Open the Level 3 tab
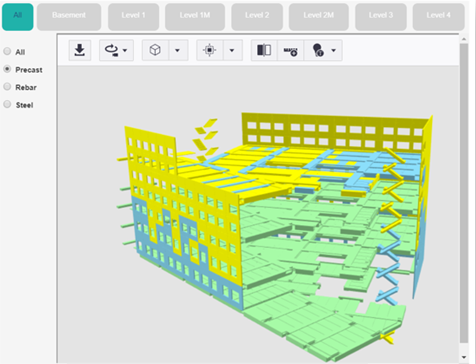The image size is (476, 364). tap(381, 17)
